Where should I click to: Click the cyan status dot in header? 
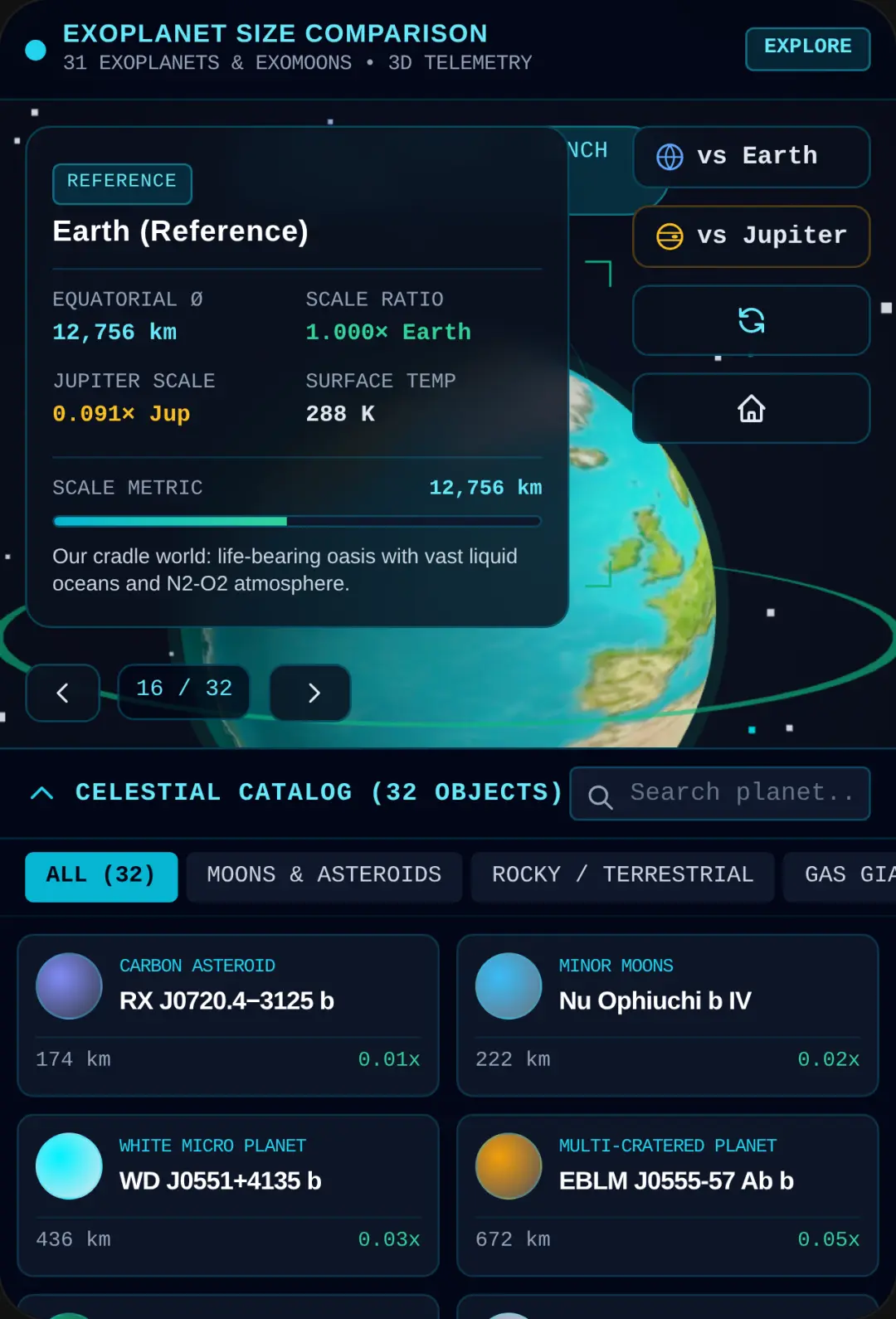[36, 50]
